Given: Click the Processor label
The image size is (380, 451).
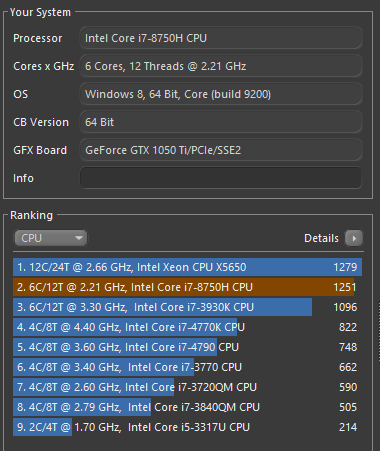Looking at the screenshot, I should [x=38, y=38].
